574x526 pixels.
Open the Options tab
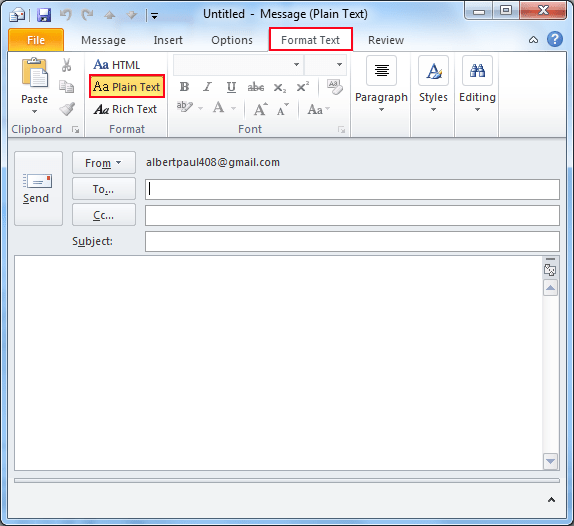point(232,40)
